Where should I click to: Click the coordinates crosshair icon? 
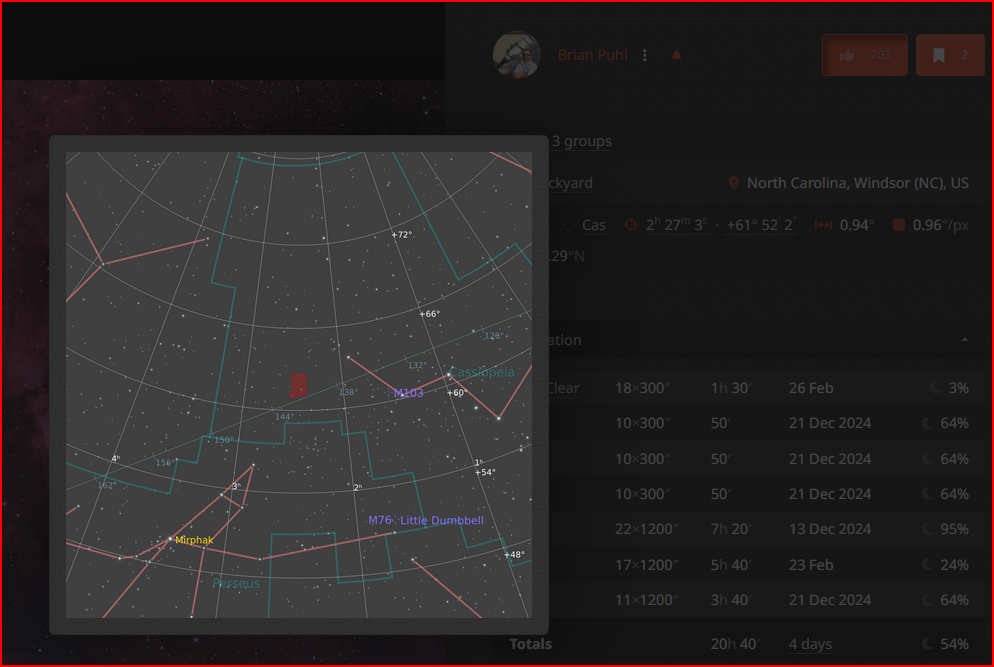coord(631,225)
